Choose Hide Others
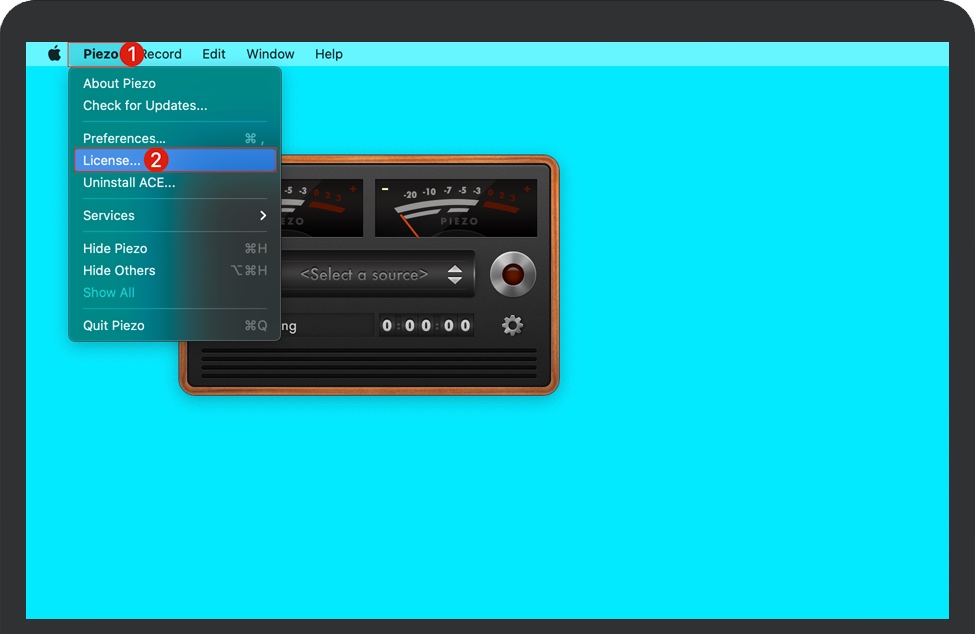 pos(175,270)
